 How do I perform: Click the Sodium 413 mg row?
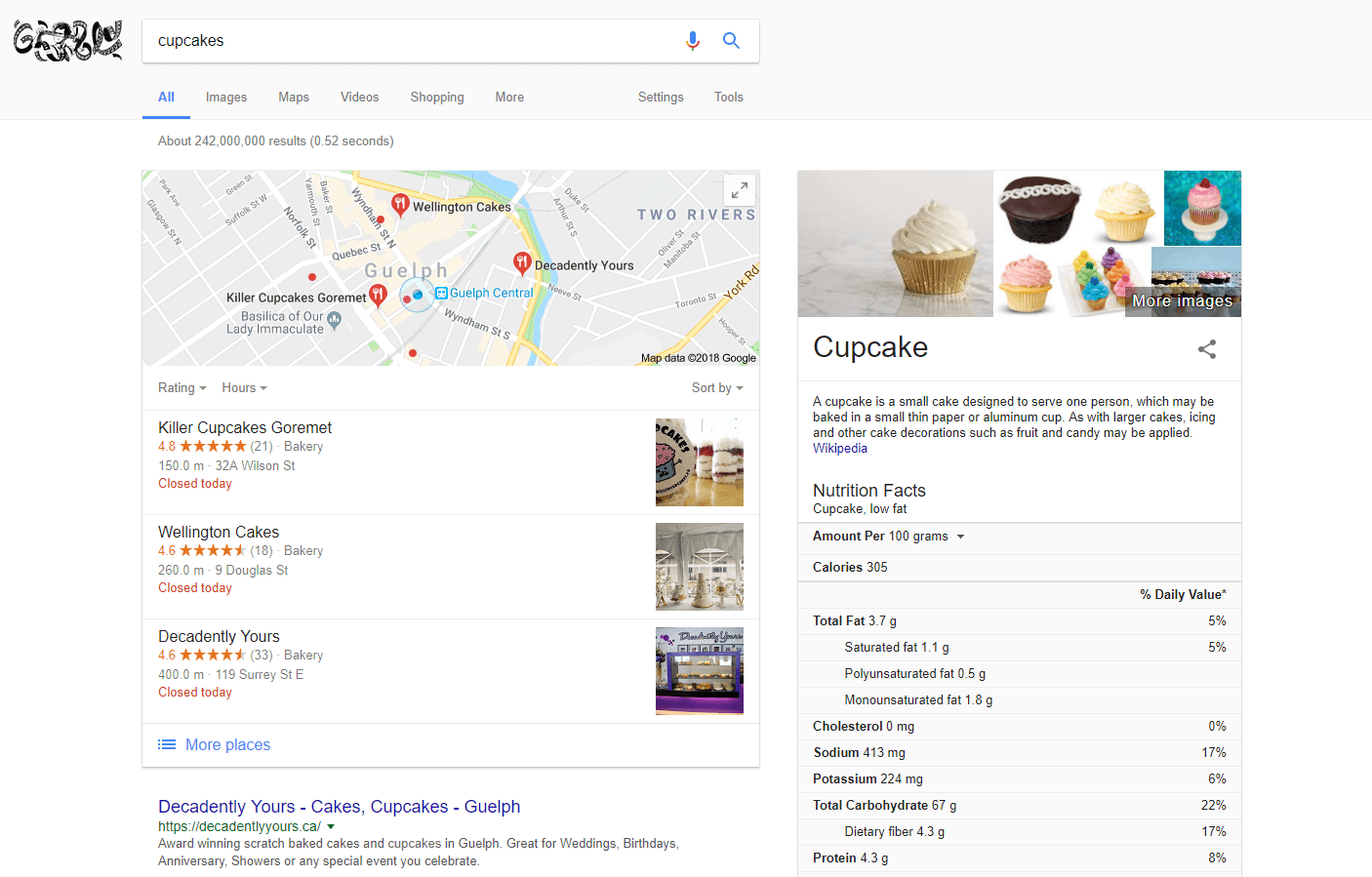tap(1020, 752)
